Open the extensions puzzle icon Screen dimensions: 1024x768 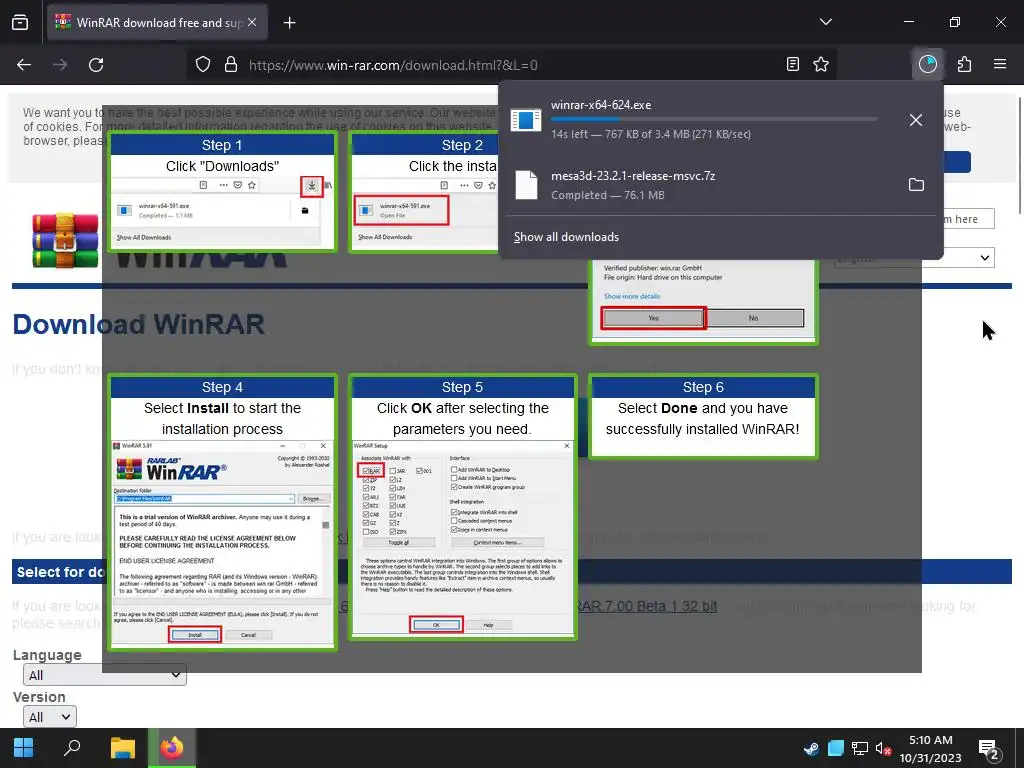coord(965,64)
